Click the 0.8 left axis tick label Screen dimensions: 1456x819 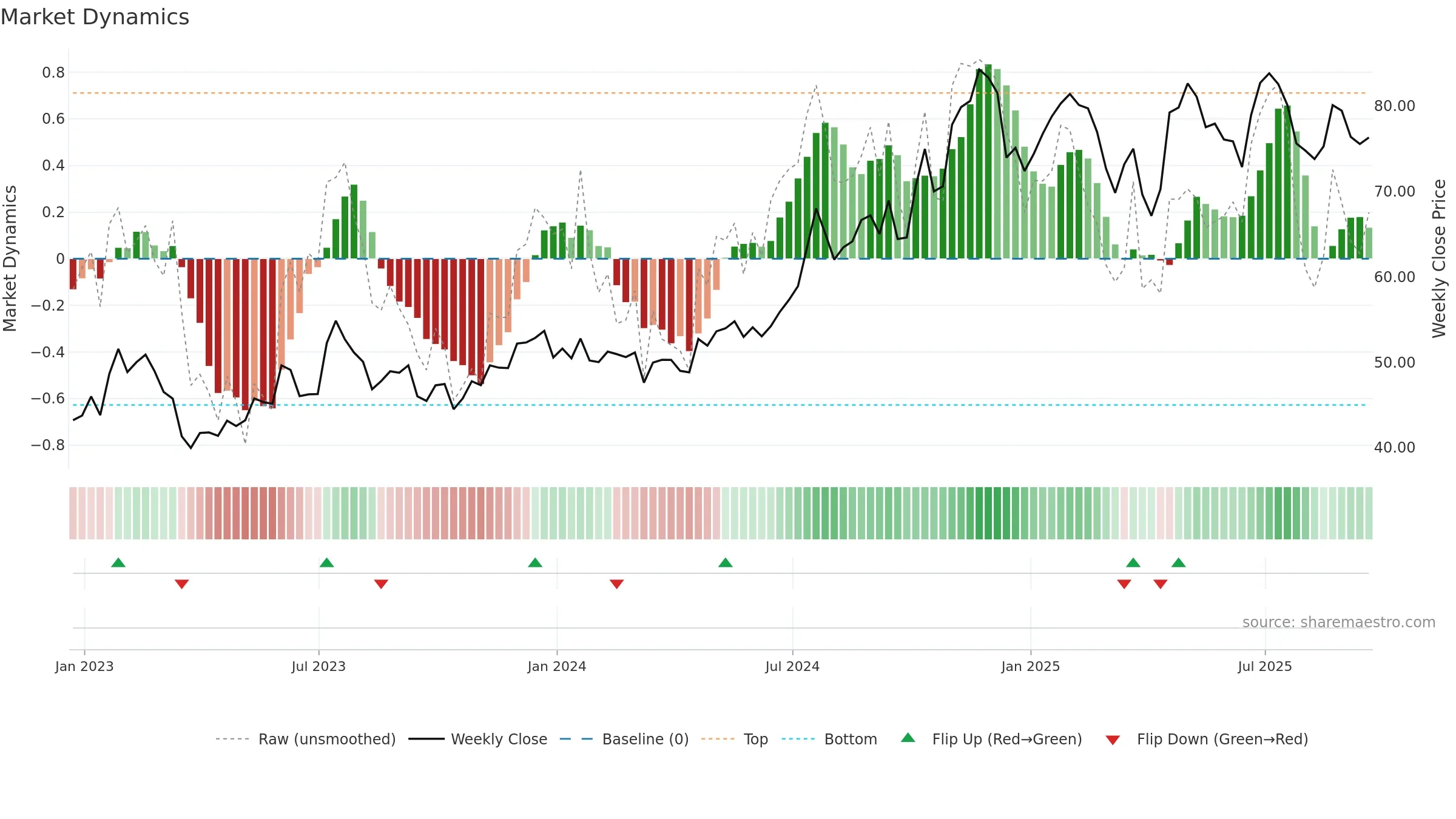pyautogui.click(x=53, y=73)
